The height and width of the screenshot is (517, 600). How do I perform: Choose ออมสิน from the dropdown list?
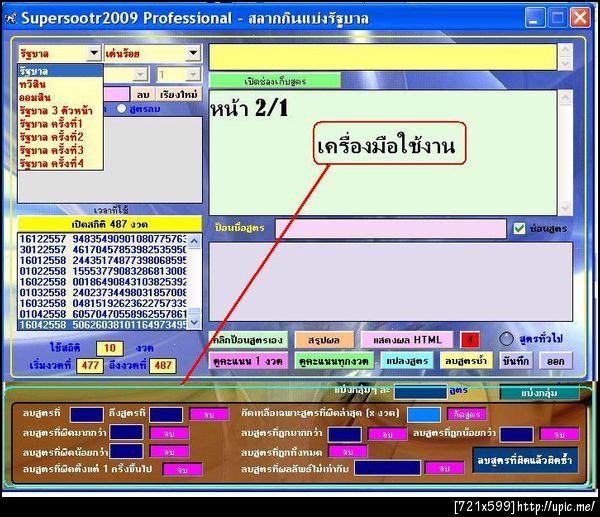(x=60, y=97)
